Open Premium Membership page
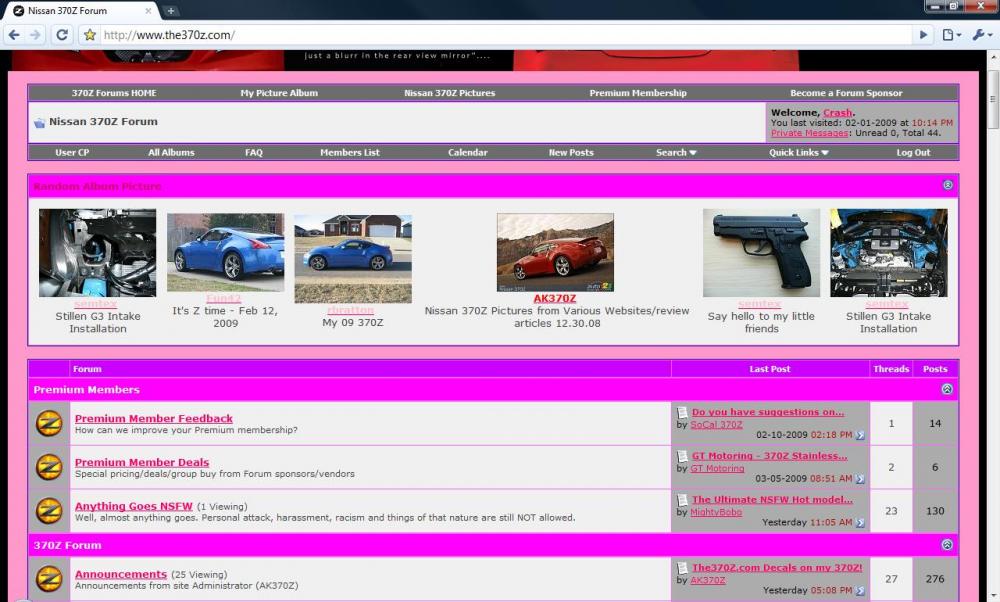 (638, 93)
